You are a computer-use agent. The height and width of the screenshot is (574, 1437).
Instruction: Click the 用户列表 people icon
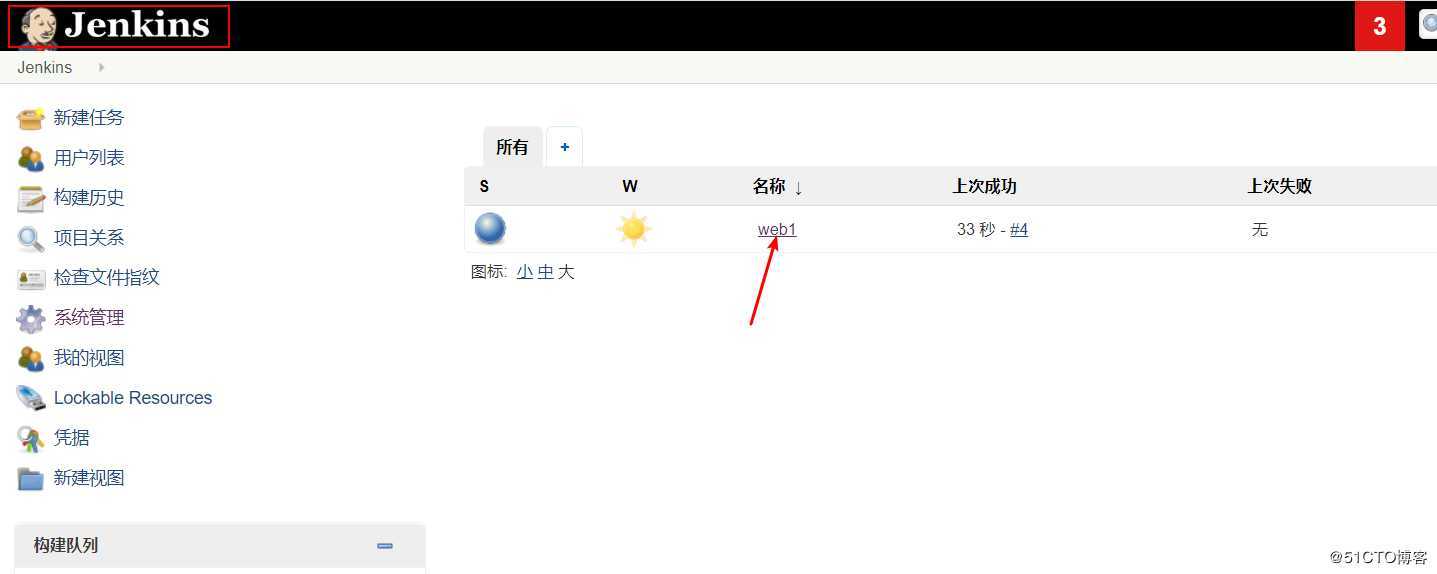click(31, 158)
